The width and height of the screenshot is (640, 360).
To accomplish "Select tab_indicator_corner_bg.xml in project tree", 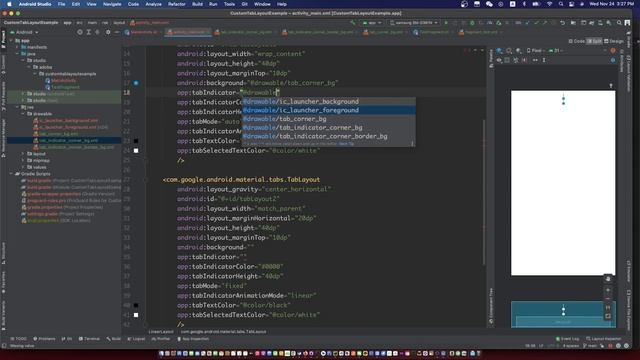I will [x=69, y=140].
